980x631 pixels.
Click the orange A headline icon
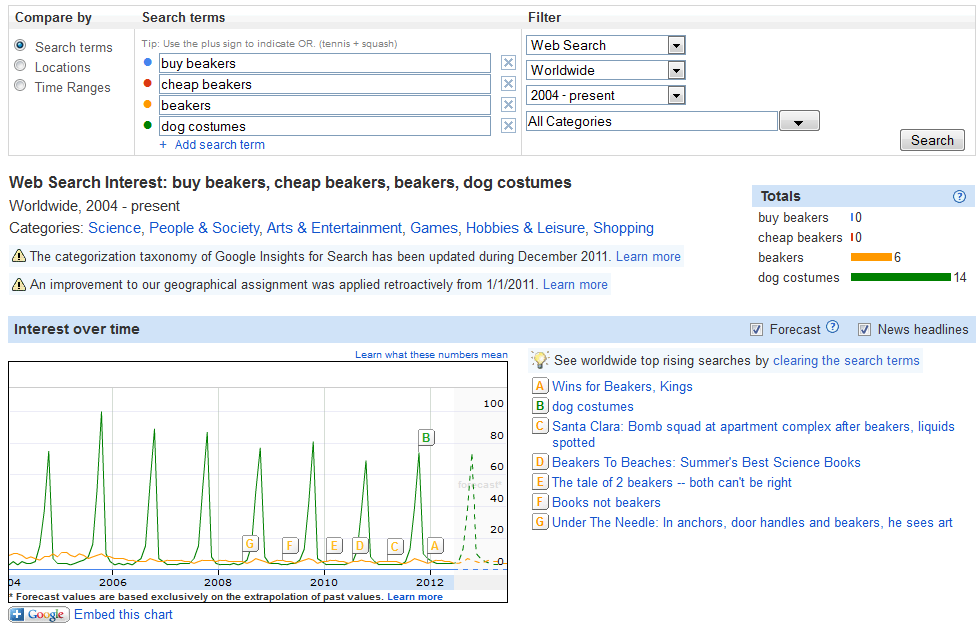click(x=540, y=387)
